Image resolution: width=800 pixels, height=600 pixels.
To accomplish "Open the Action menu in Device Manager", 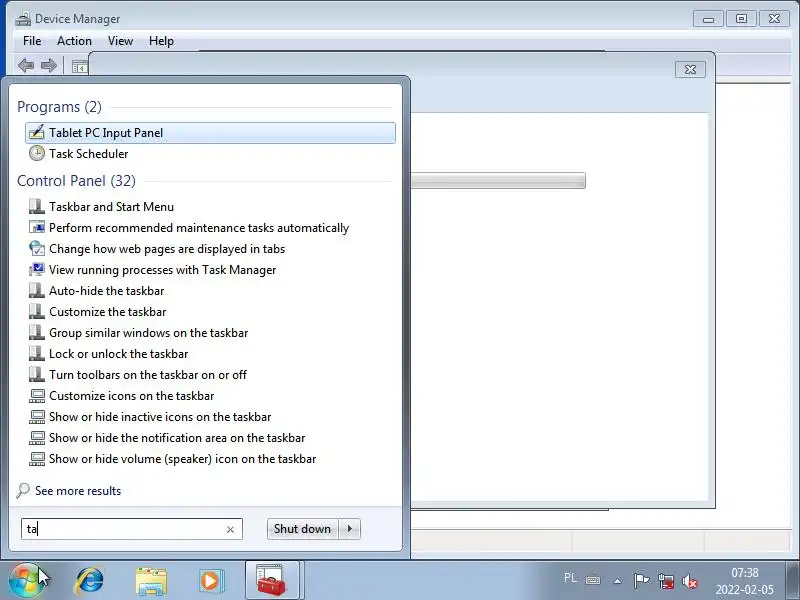I will [x=74, y=41].
